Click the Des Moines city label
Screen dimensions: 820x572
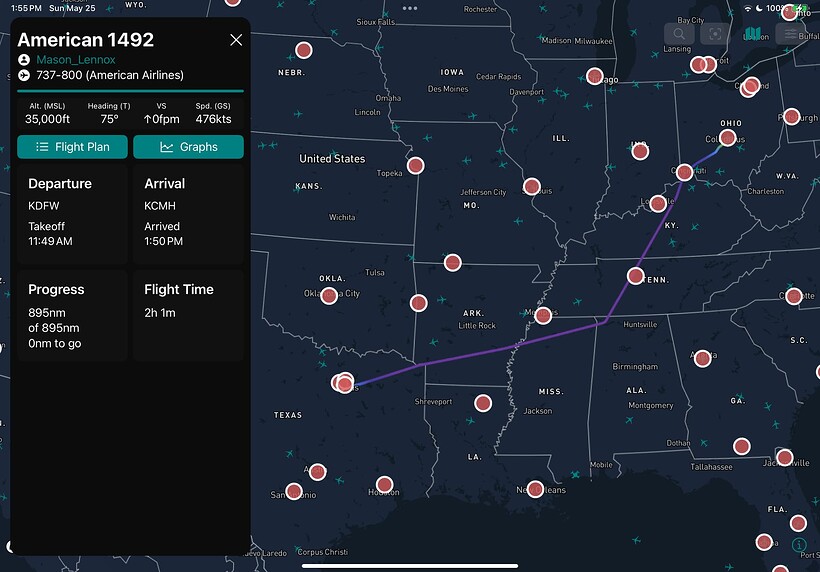(448, 89)
